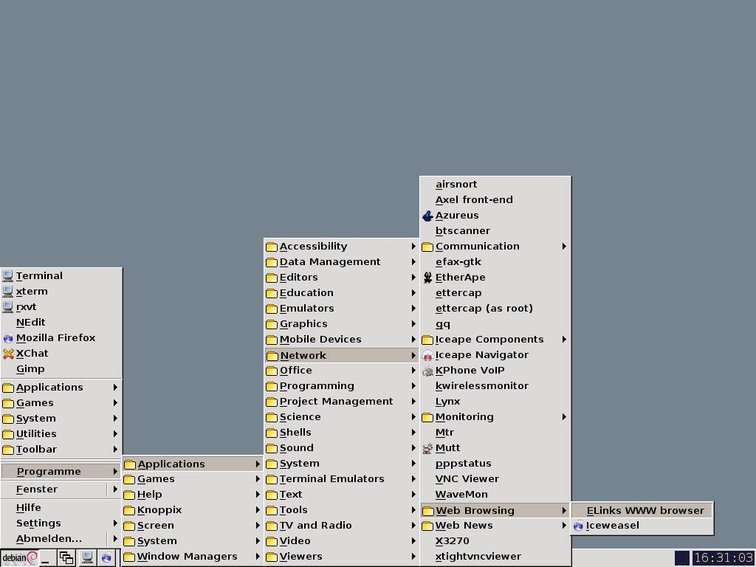Open the Education category
The width and height of the screenshot is (756, 567).
click(341, 293)
